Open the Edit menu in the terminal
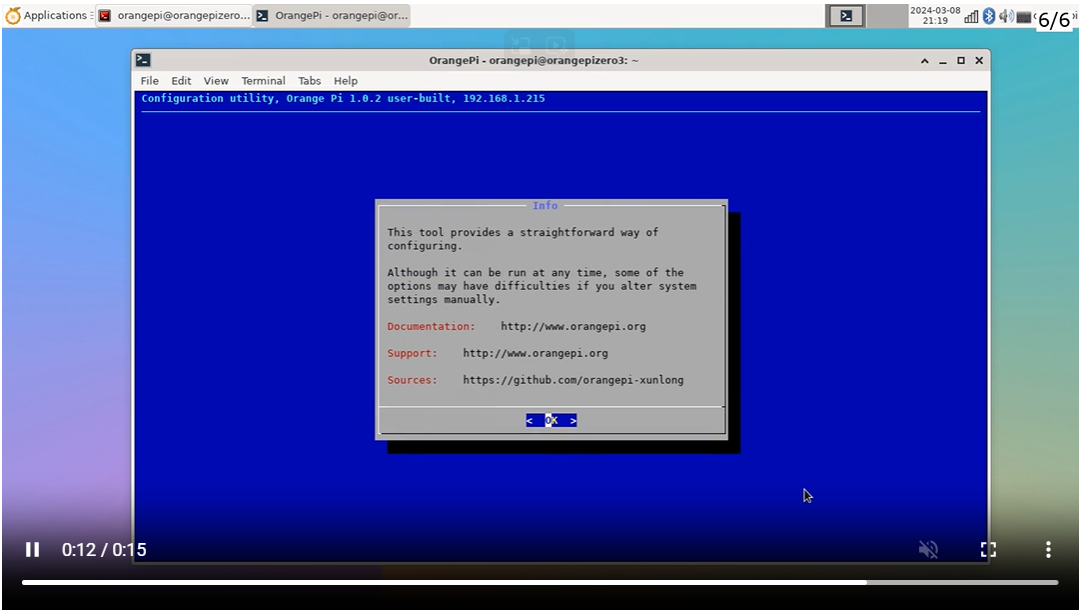Screen dimensions: 1085x615 tap(181, 81)
